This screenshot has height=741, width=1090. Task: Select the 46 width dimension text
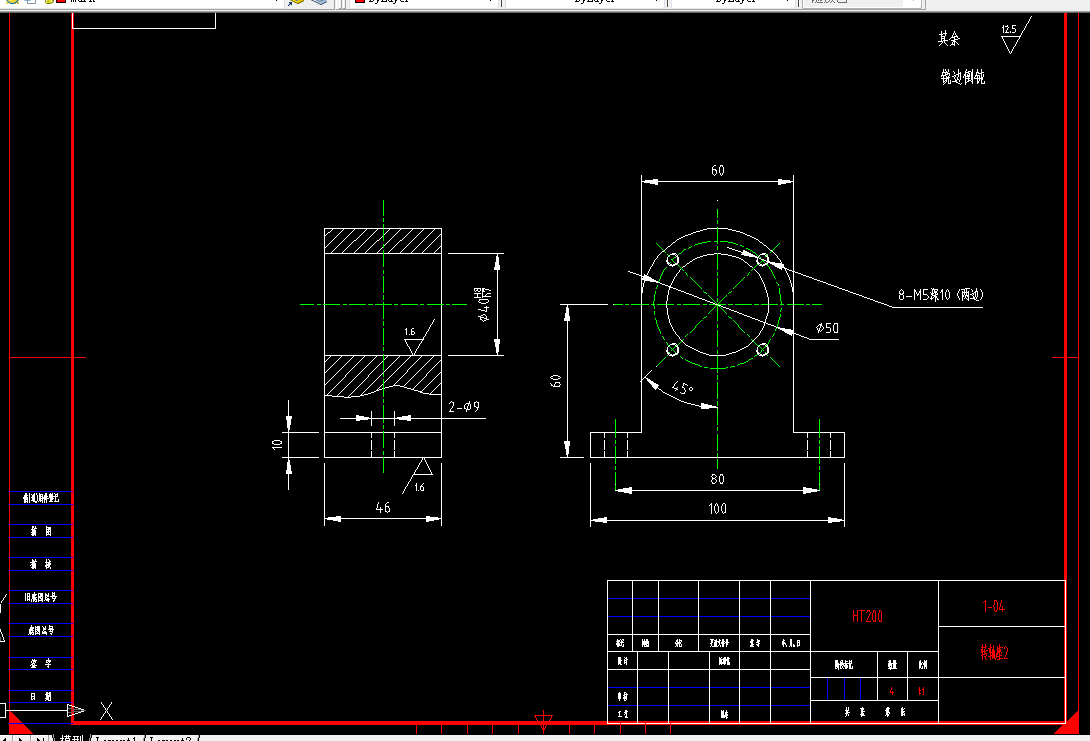(x=383, y=507)
